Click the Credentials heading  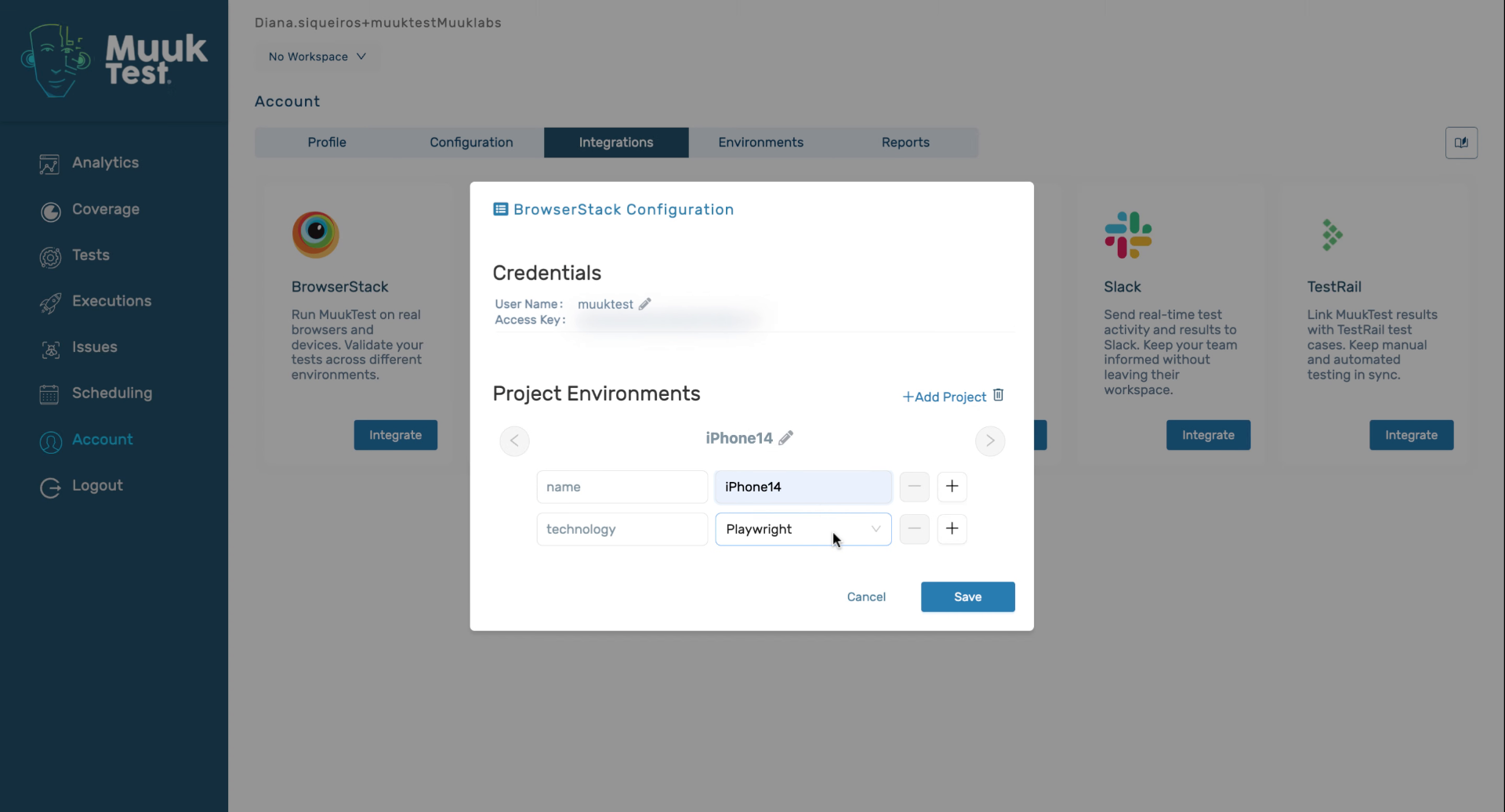(x=547, y=273)
